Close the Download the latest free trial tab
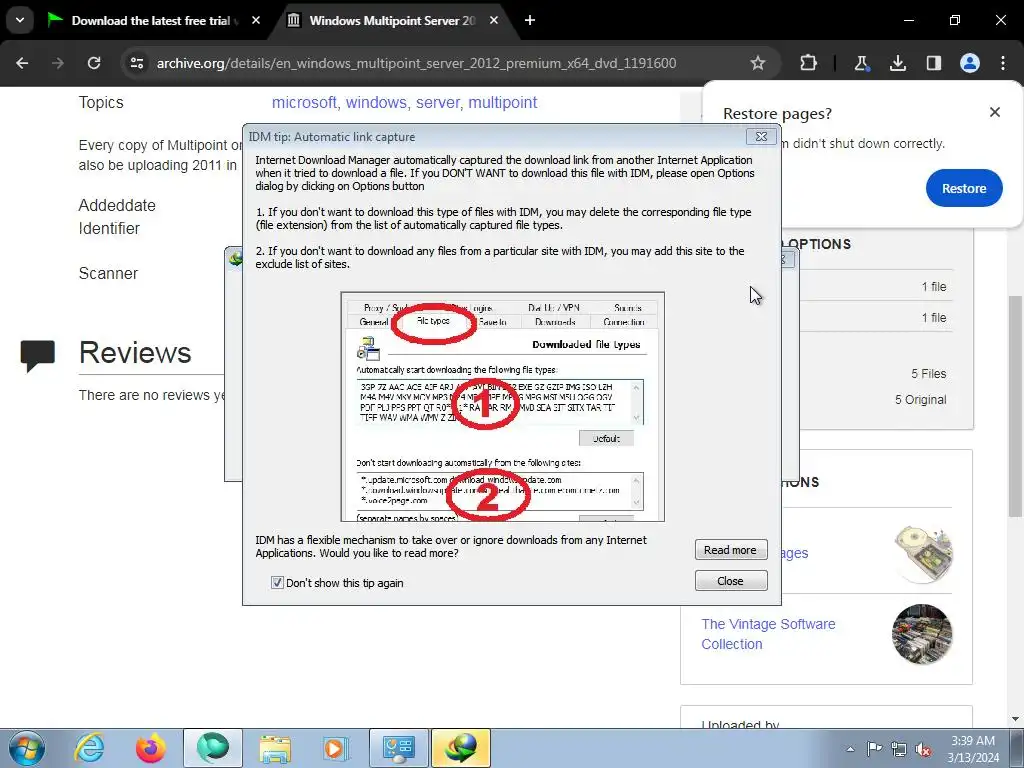The width and height of the screenshot is (1024, 768). 256,20
